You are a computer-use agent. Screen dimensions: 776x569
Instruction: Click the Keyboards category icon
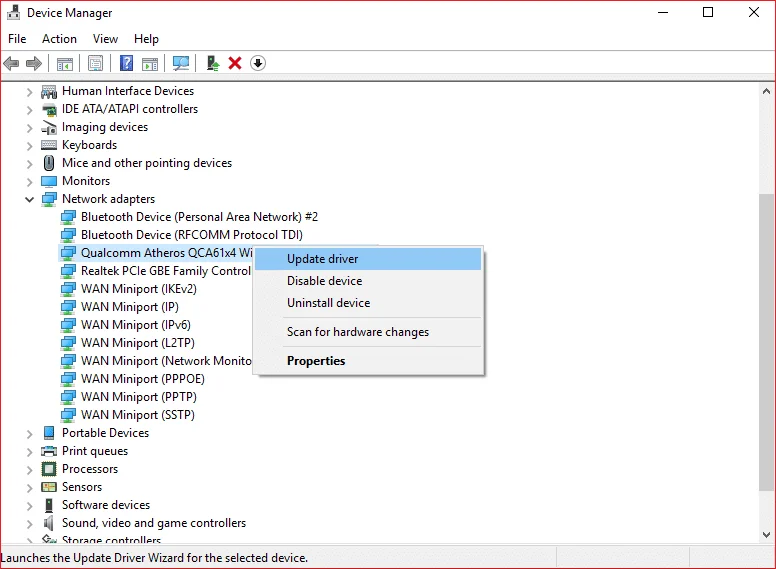coord(49,145)
